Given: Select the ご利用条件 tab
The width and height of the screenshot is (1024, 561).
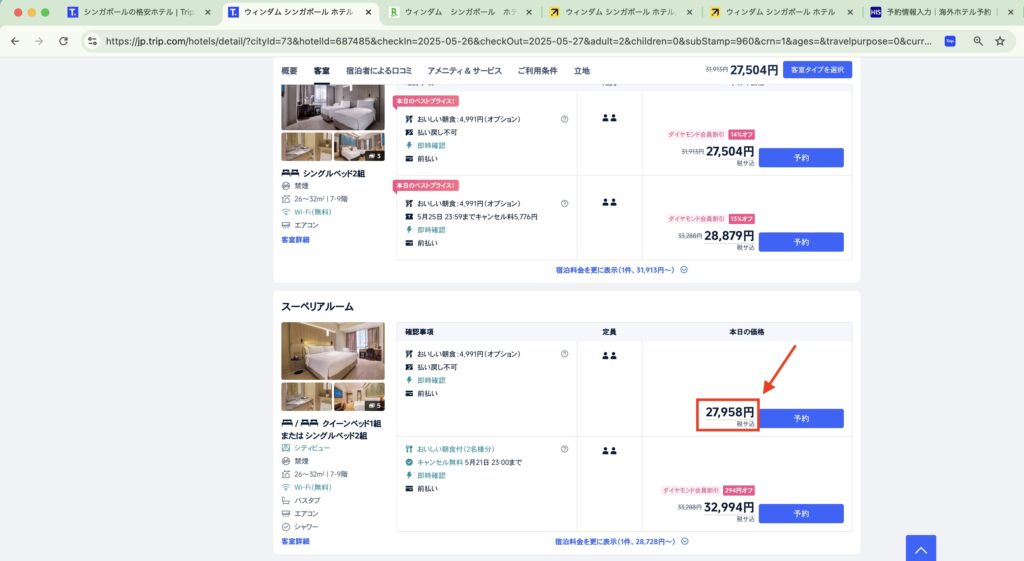Looking at the screenshot, I should click(x=537, y=71).
